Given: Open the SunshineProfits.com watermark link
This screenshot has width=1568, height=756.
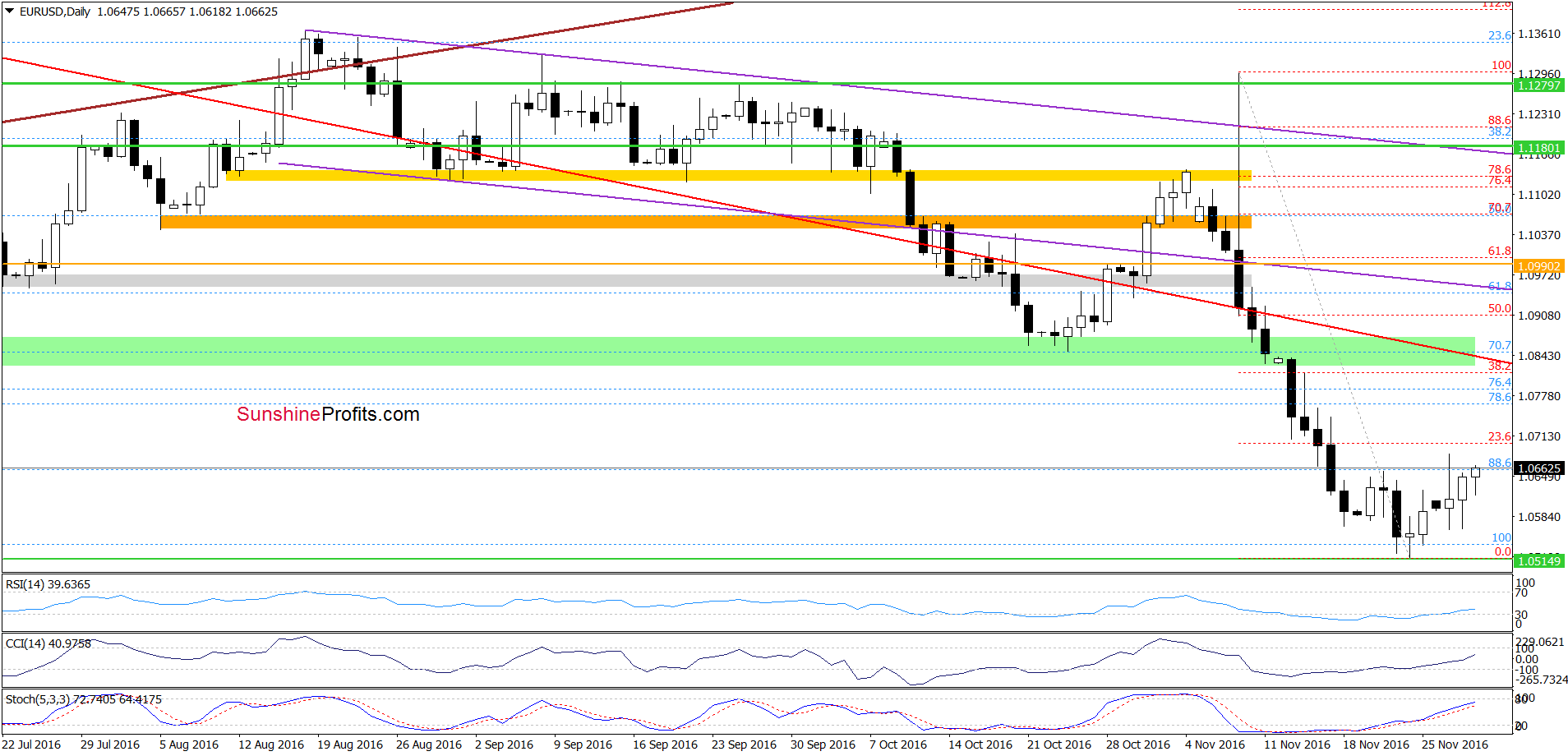Looking at the screenshot, I should point(328,414).
